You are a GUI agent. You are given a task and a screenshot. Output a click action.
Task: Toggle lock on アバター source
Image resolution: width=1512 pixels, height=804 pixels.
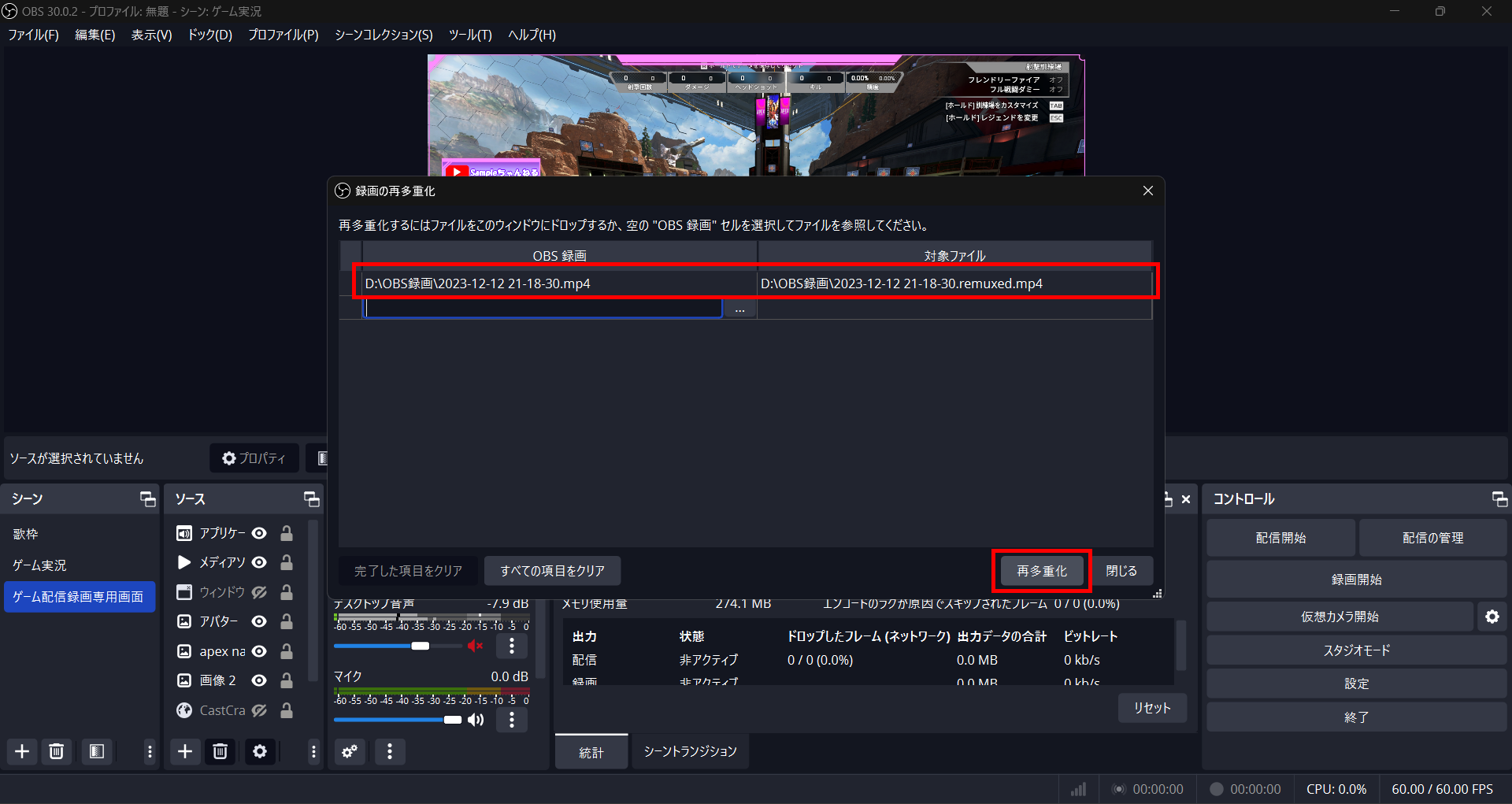287,621
